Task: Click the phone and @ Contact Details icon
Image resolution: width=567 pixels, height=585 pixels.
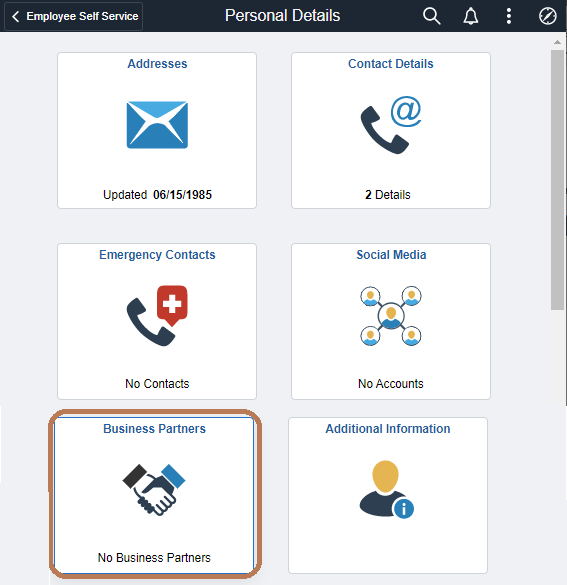Action: (391, 125)
